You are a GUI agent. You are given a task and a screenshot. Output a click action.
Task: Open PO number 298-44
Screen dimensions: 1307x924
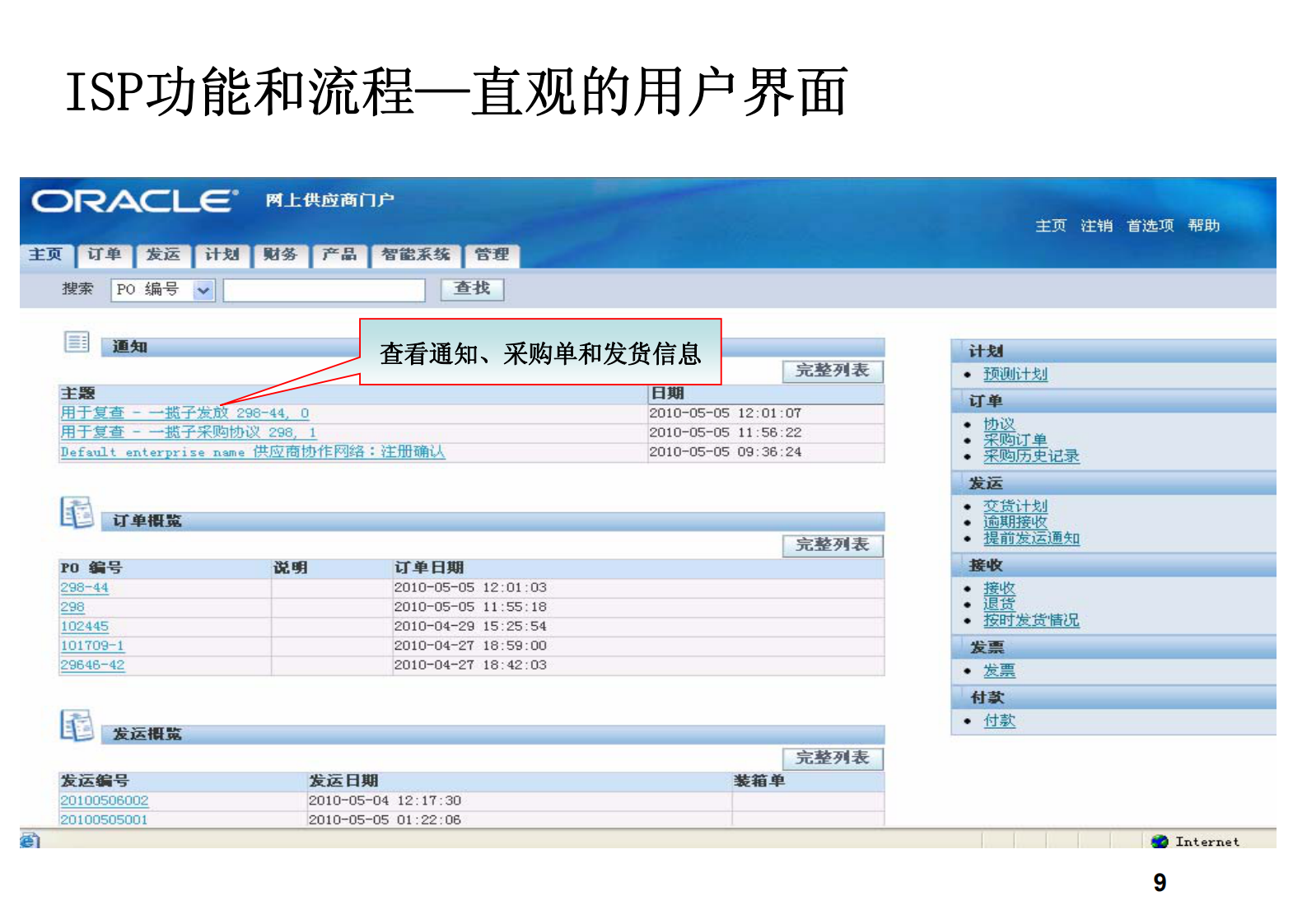[x=84, y=587]
